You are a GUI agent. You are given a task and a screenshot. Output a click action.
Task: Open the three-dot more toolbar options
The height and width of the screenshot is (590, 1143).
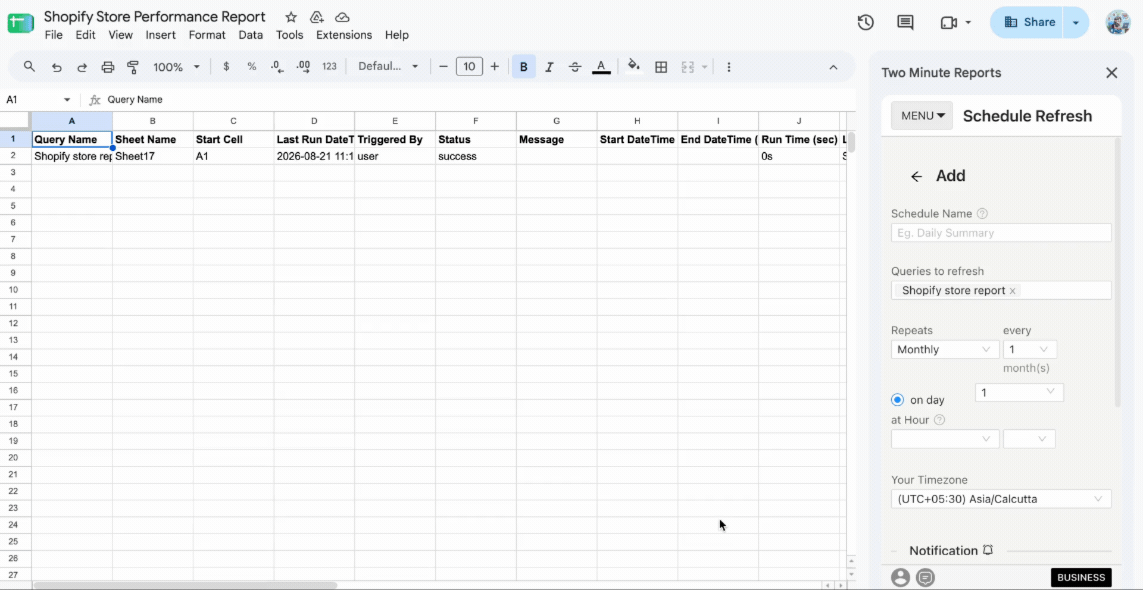tap(728, 66)
